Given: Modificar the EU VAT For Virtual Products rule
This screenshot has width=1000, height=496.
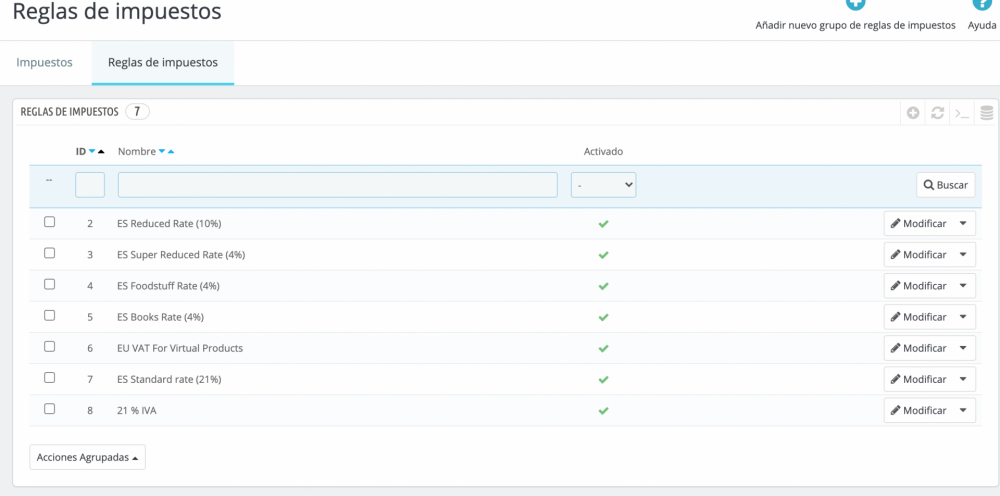Looking at the screenshot, I should coord(918,348).
